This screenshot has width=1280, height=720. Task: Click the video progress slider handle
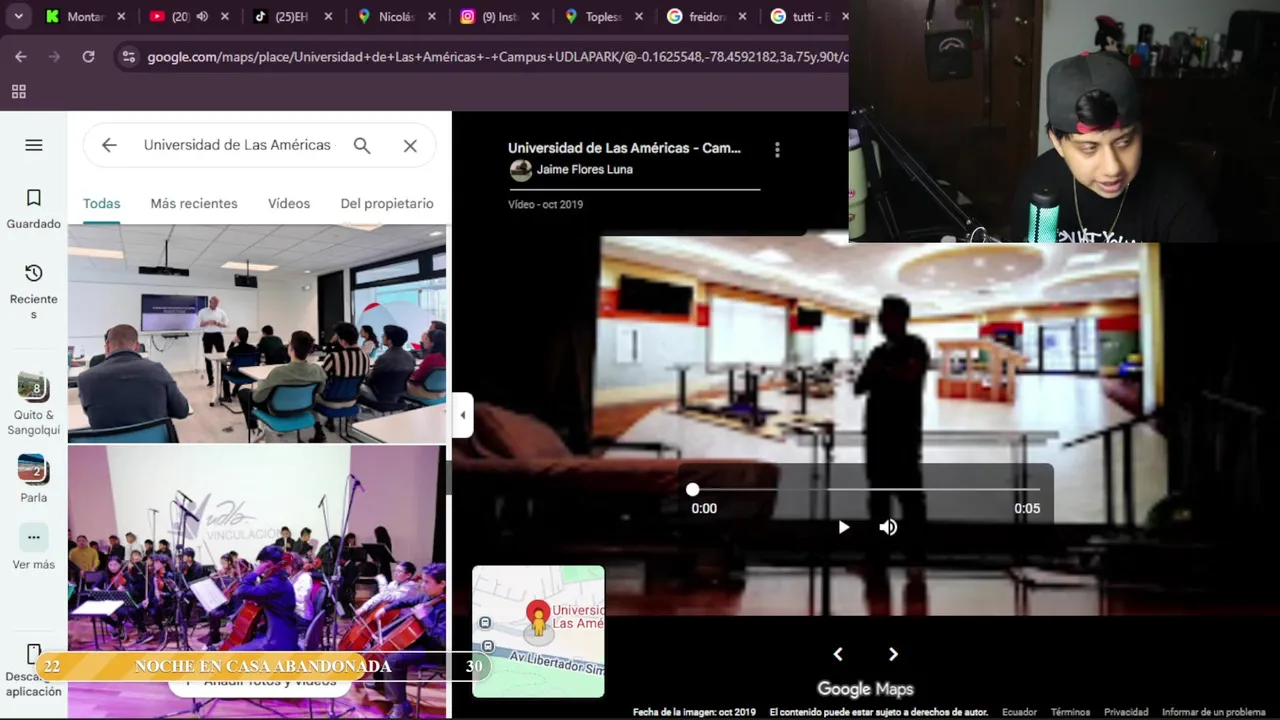(692, 489)
